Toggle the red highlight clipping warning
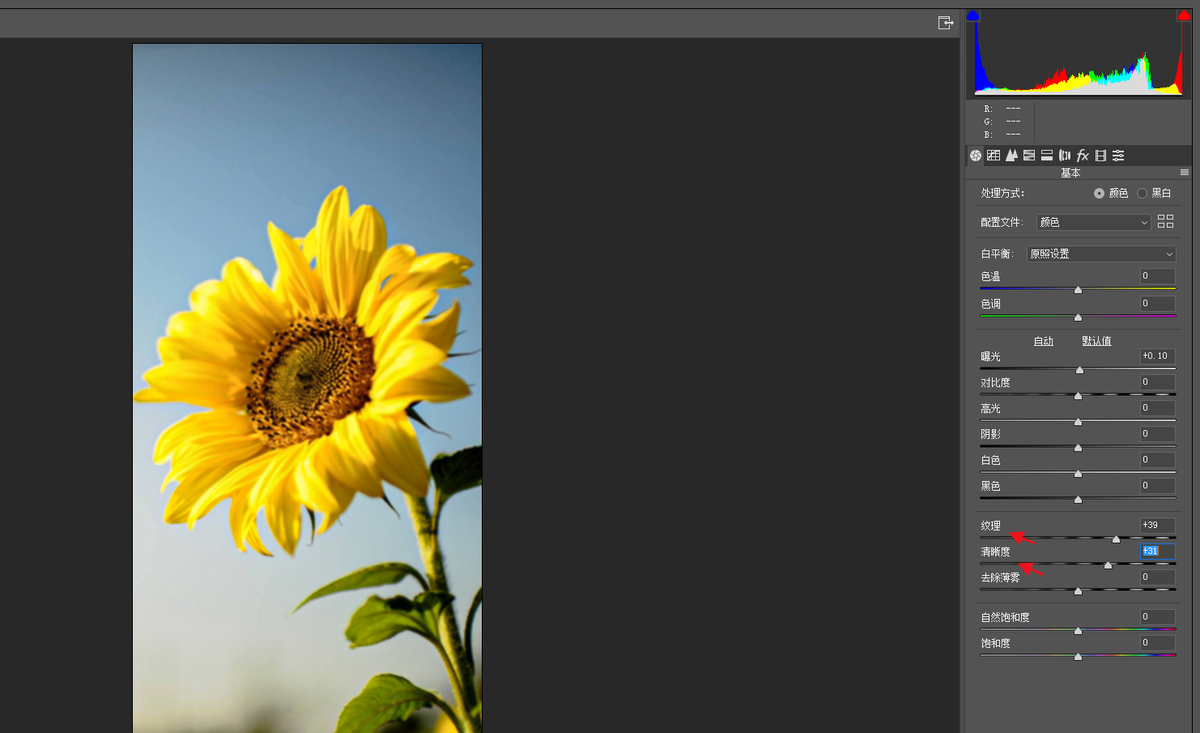1200x733 pixels. pyautogui.click(x=1184, y=15)
